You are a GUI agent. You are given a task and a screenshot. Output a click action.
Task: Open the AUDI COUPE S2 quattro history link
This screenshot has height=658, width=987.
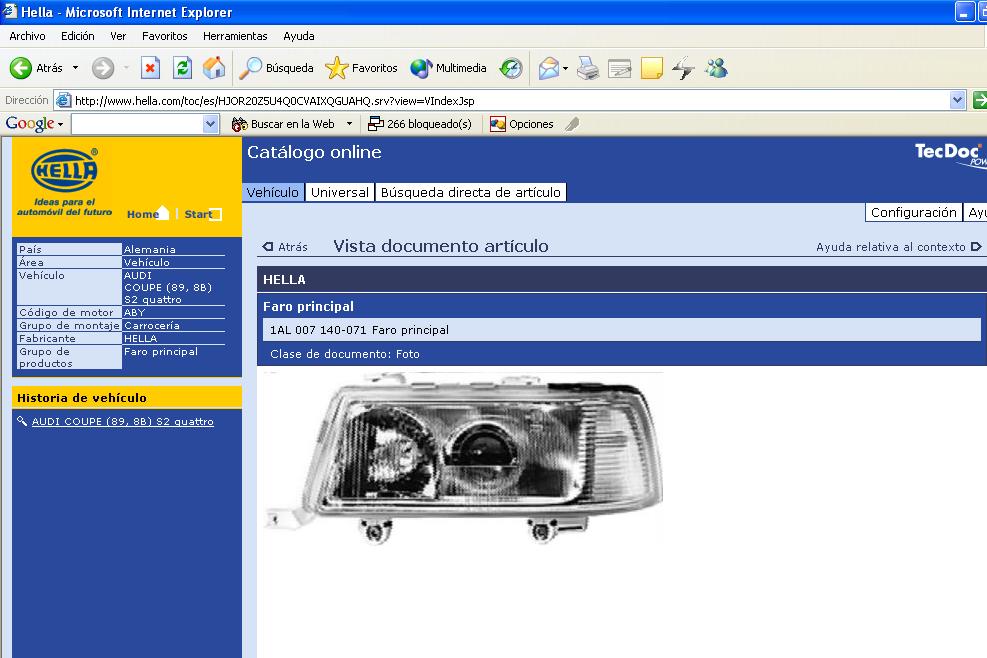tap(123, 421)
